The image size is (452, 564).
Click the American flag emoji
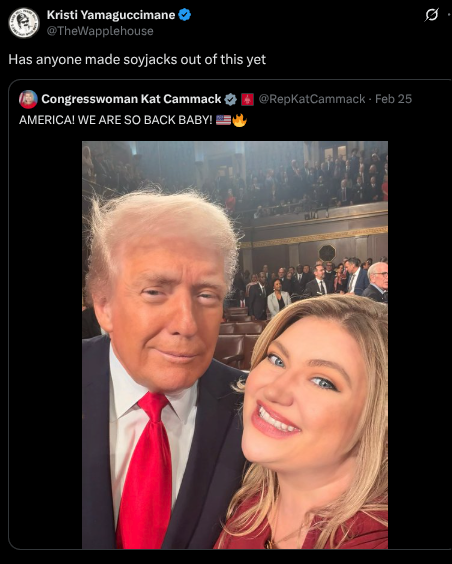click(223, 120)
